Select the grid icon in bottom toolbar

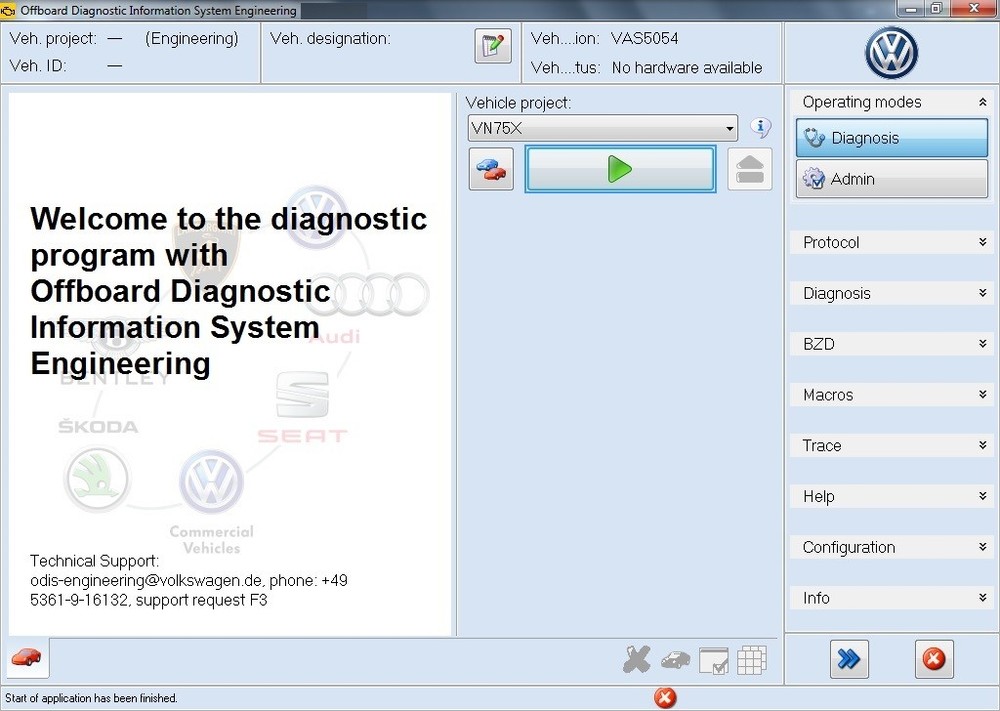click(751, 660)
